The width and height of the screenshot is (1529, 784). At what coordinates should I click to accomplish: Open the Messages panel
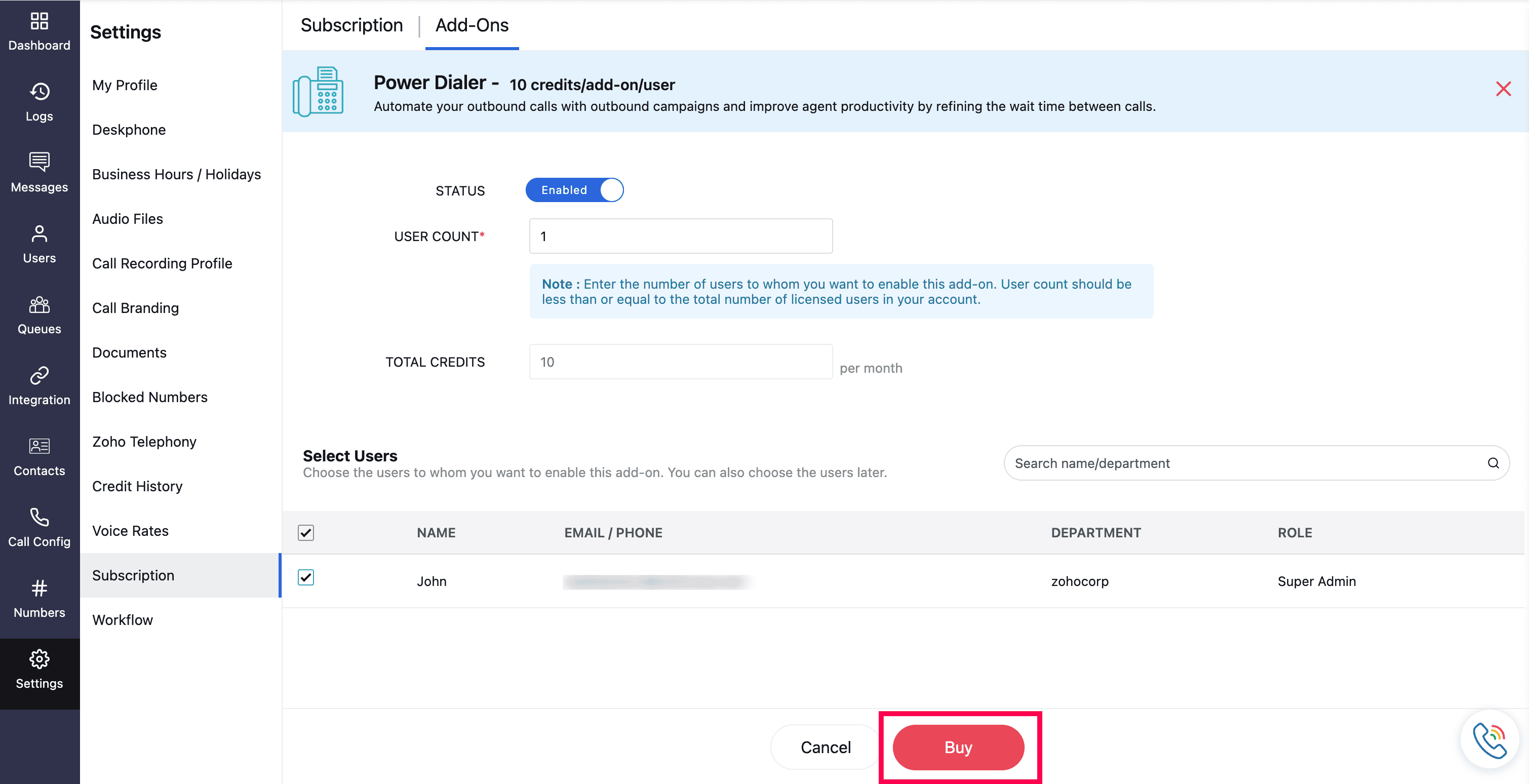pyautogui.click(x=39, y=173)
